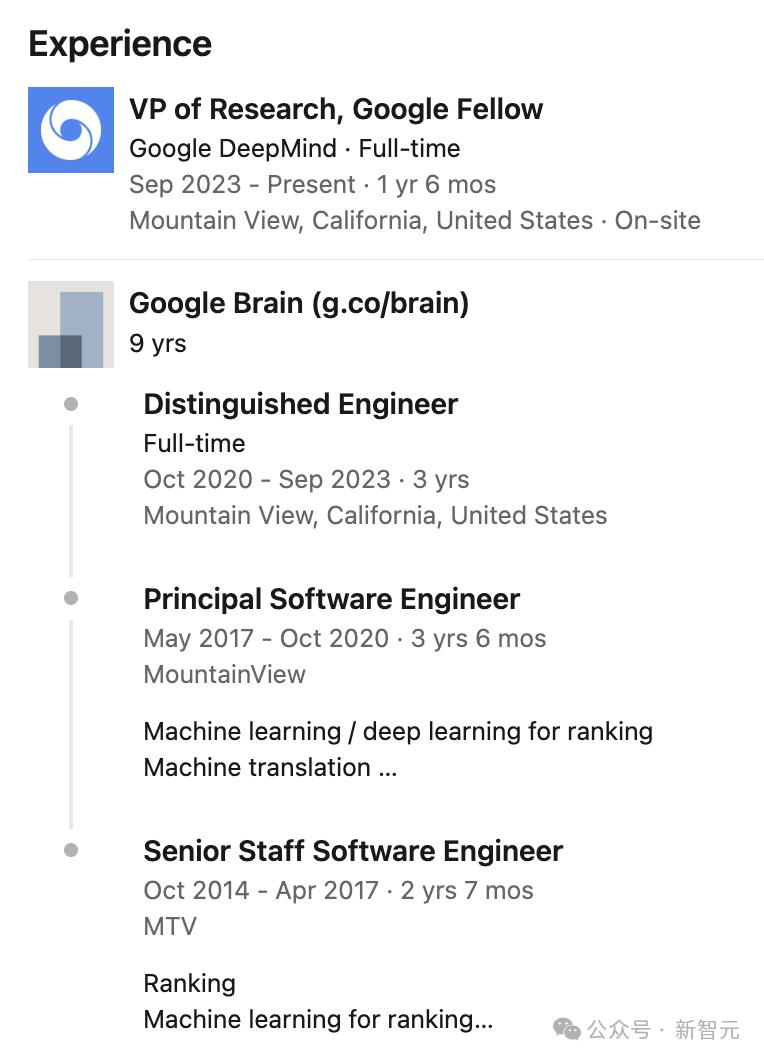Screen dimensions: 764x1060
Task: Click the Google DeepMind · Full-time line
Action: click(295, 149)
